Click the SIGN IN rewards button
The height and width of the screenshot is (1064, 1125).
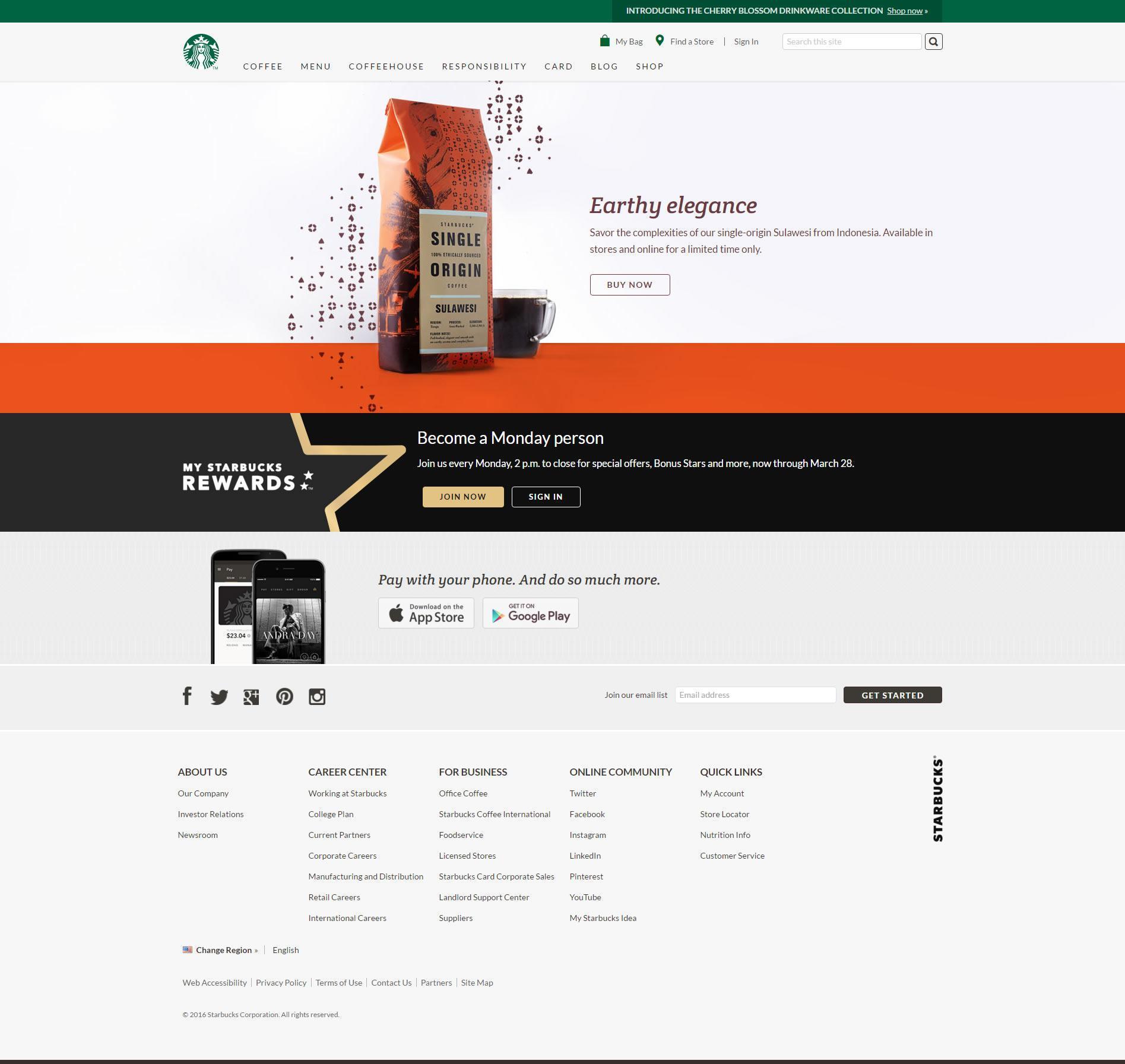click(x=546, y=497)
